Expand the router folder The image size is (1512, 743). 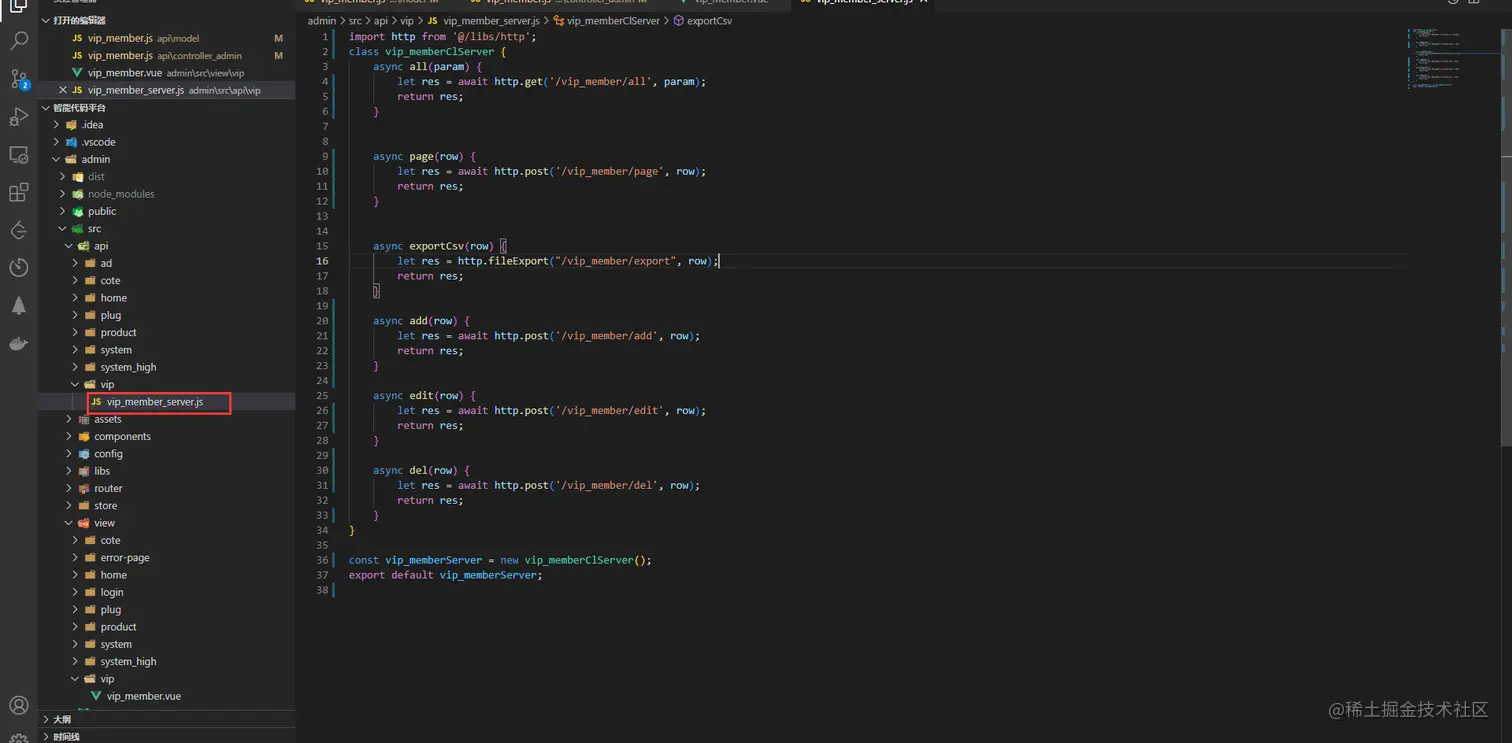(x=69, y=489)
